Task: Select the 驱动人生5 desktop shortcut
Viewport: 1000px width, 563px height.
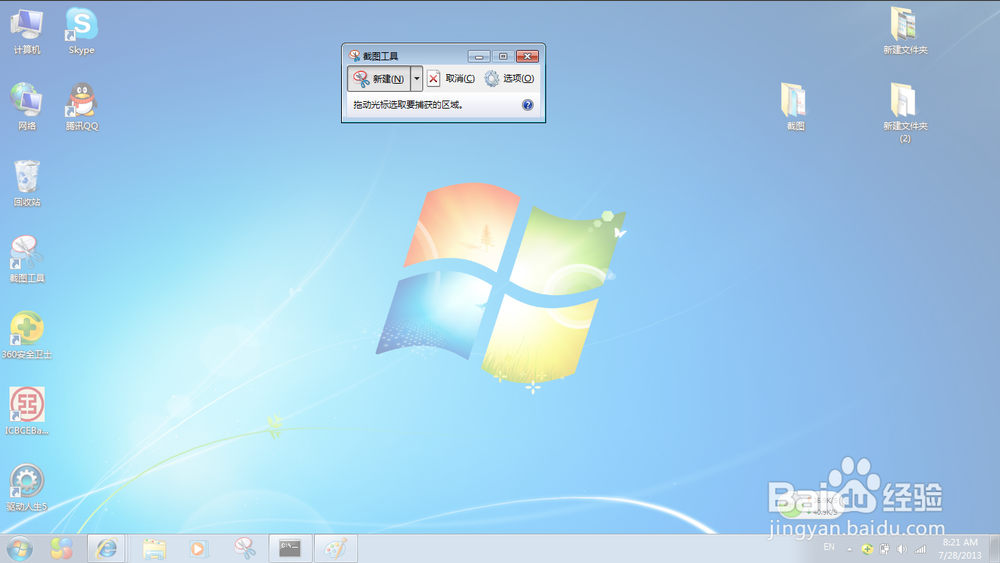Action: 27,488
